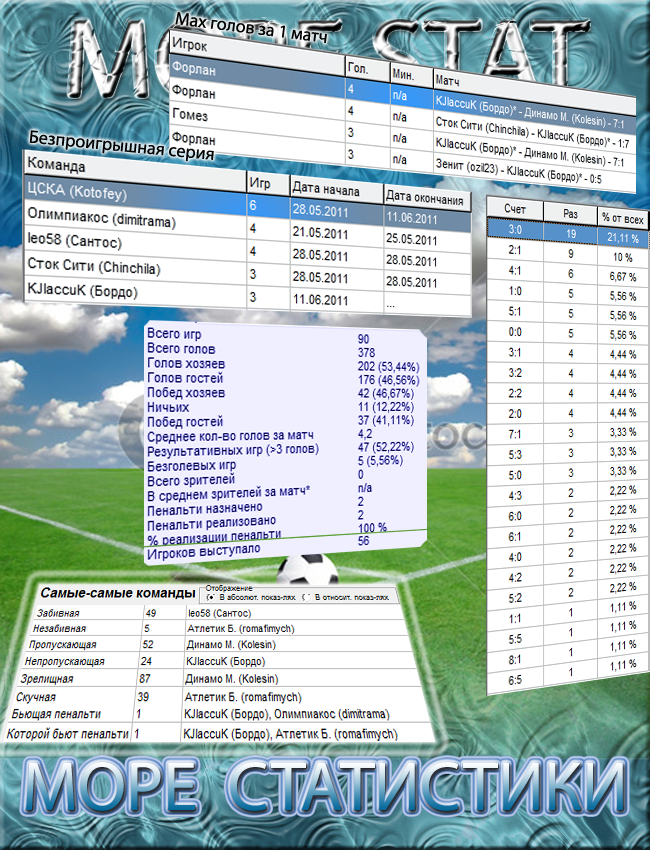Click the 'Раз' column header
The image size is (650, 850).
(570, 214)
